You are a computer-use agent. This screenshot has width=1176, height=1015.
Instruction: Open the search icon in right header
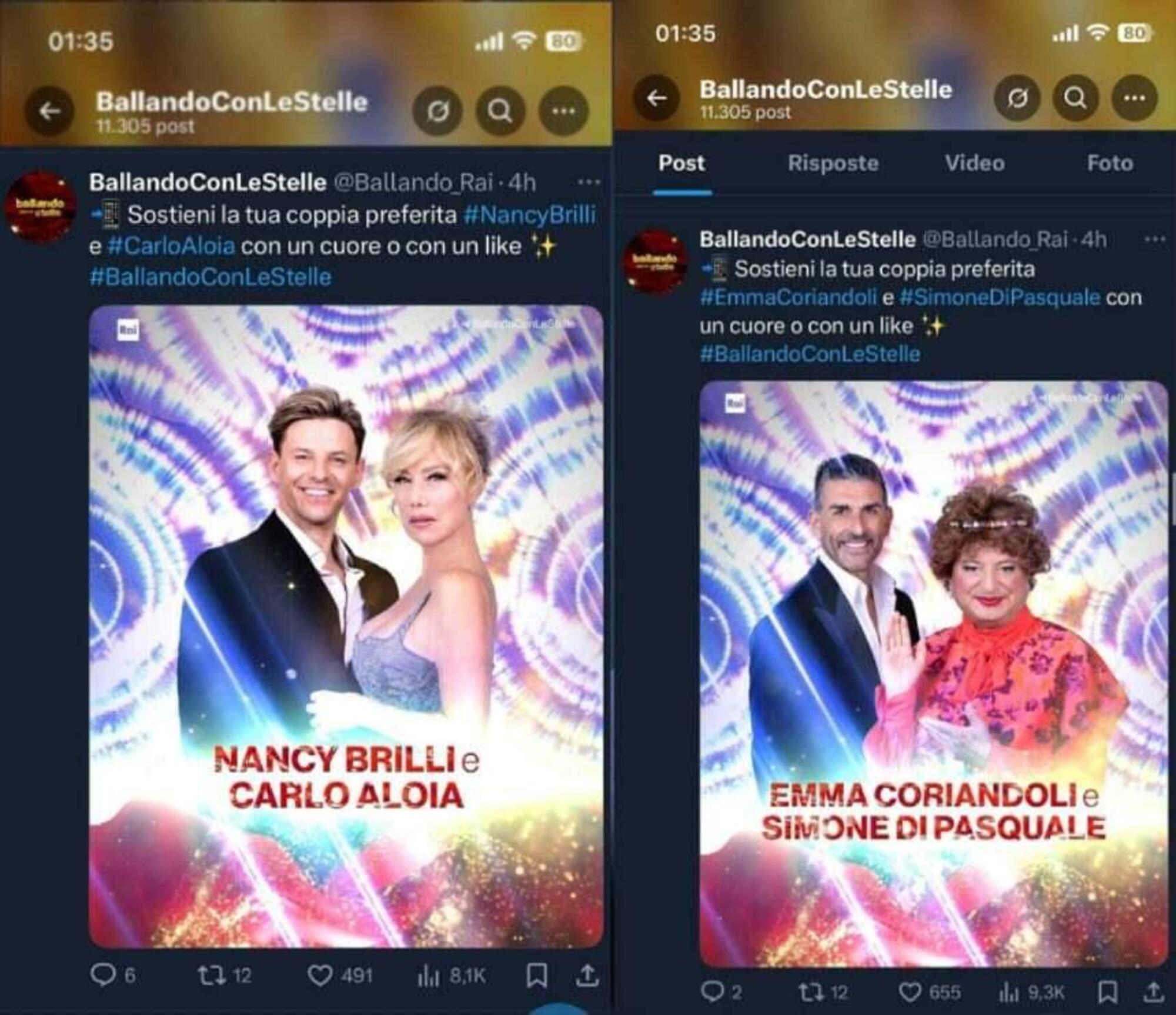[x=1075, y=98]
